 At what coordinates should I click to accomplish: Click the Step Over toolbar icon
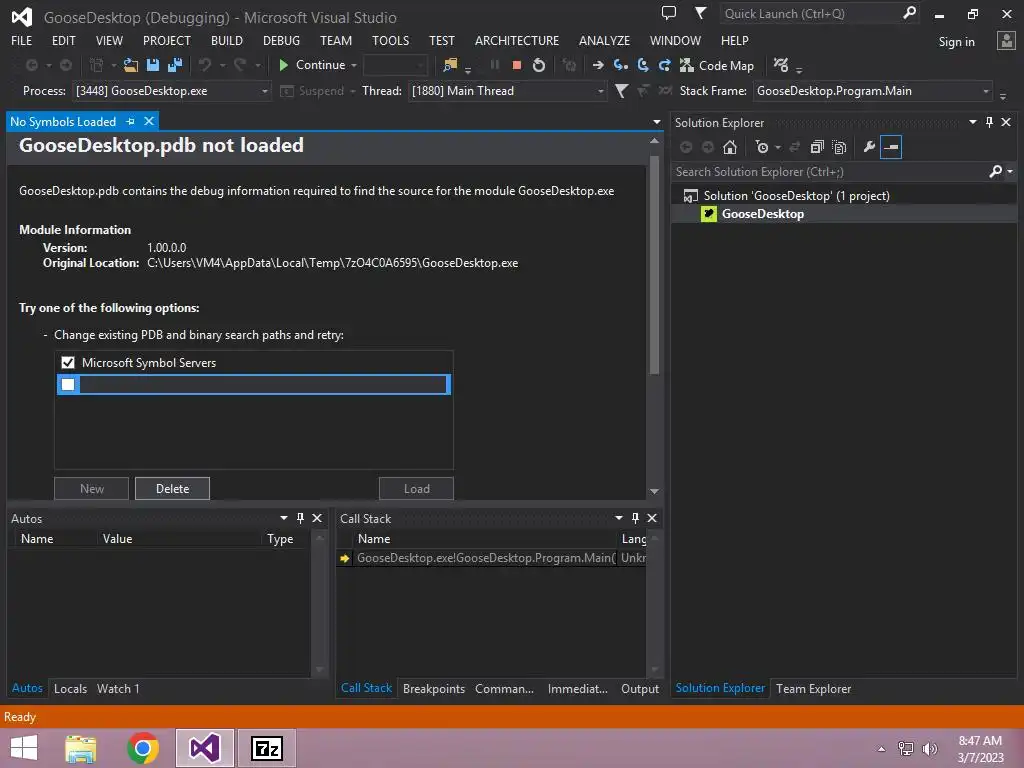[643, 65]
